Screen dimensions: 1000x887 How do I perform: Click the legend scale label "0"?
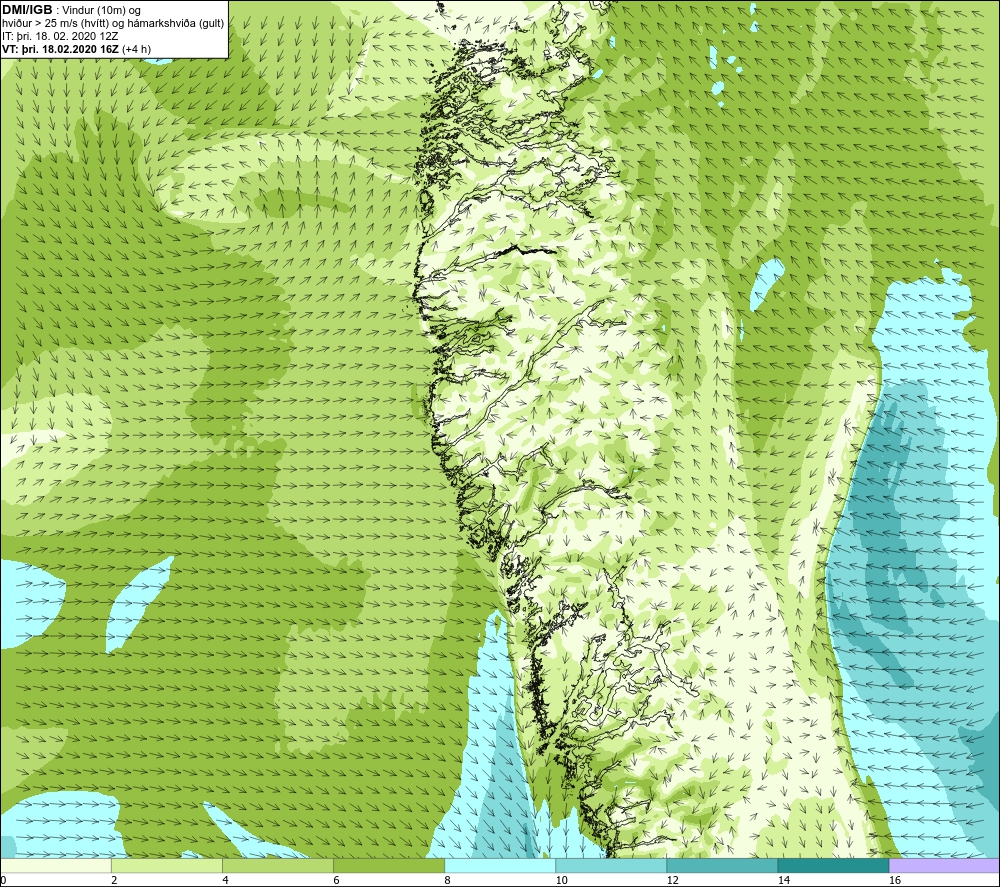[3, 881]
